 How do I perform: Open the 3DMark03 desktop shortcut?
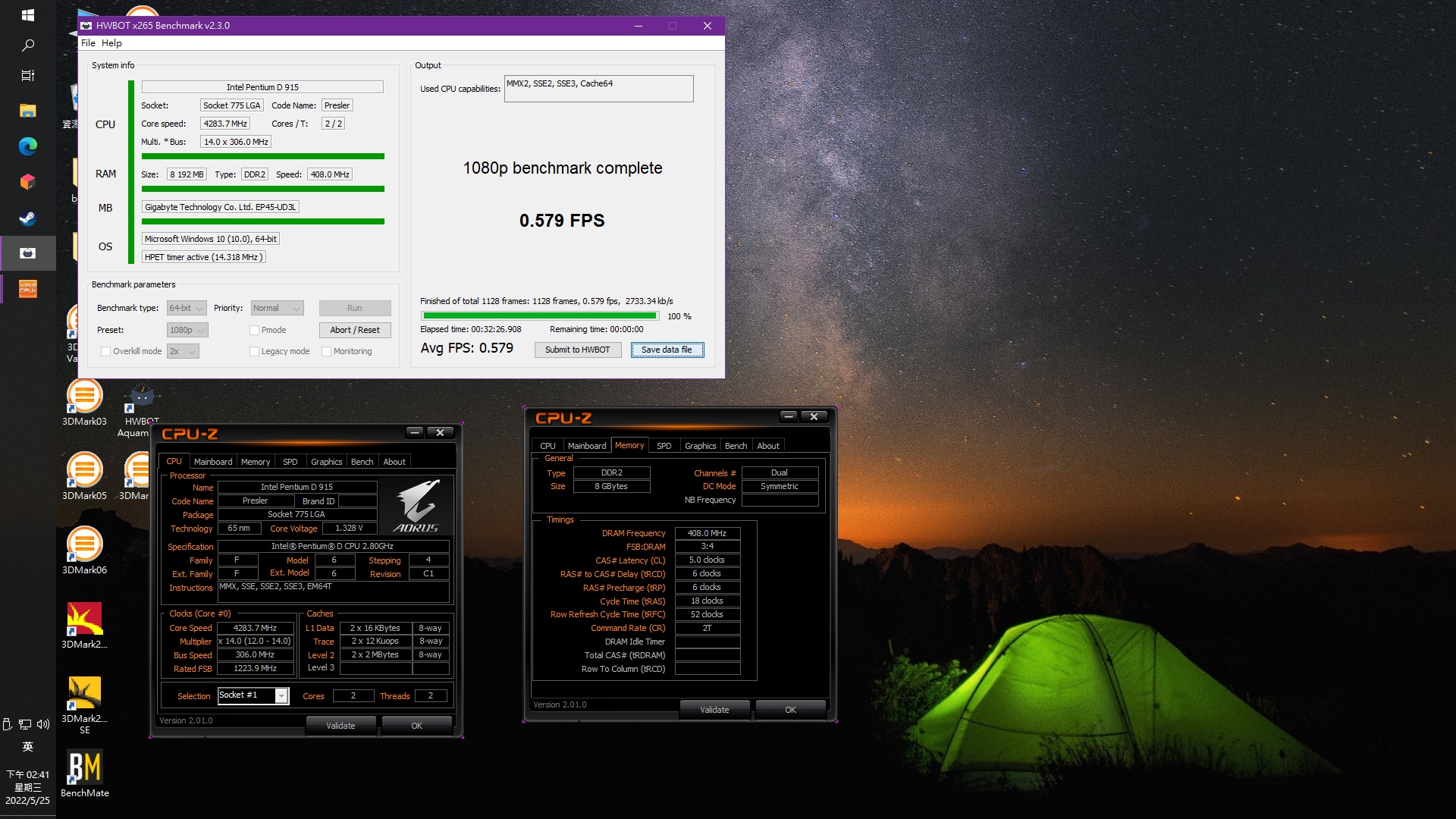84,403
